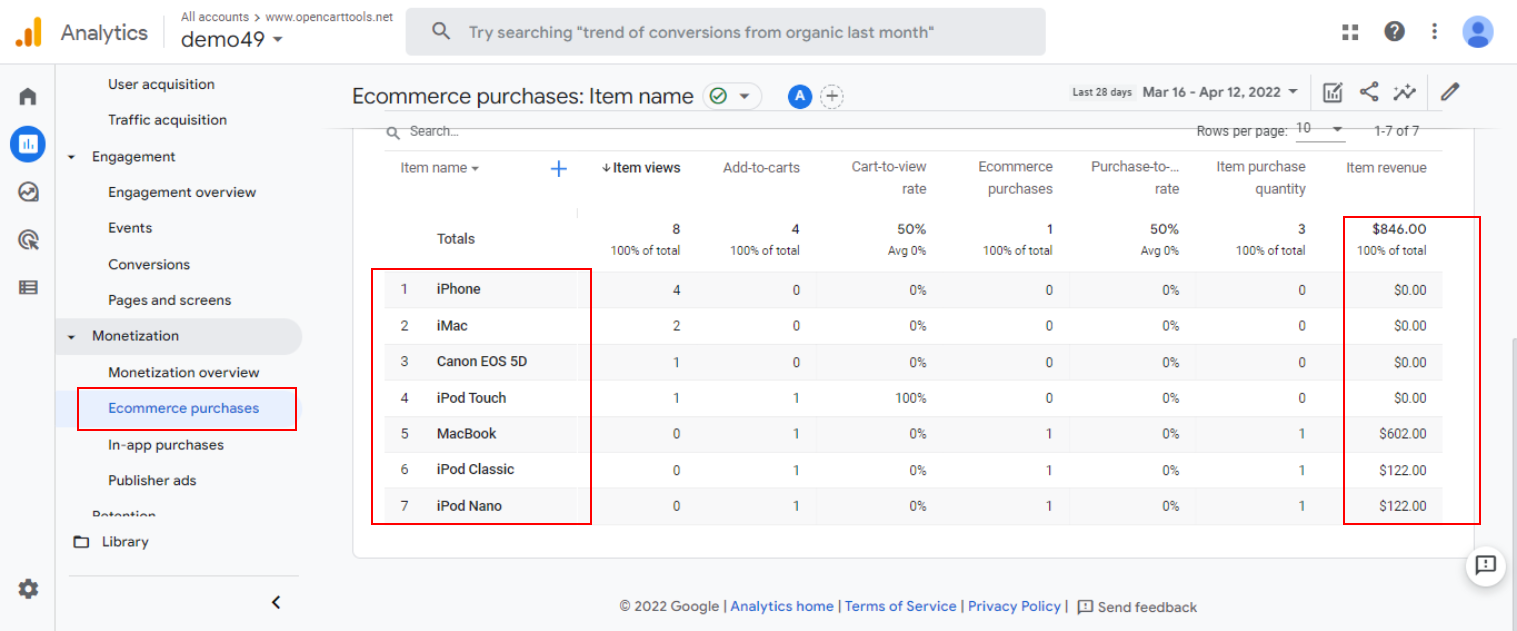Click the feedback chat bubble icon

[1485, 565]
